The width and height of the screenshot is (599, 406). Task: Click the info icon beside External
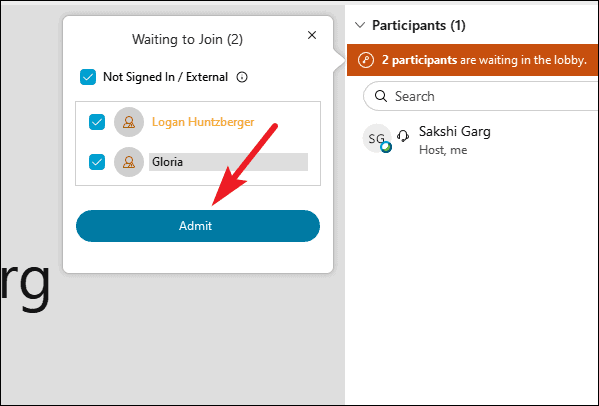[242, 77]
